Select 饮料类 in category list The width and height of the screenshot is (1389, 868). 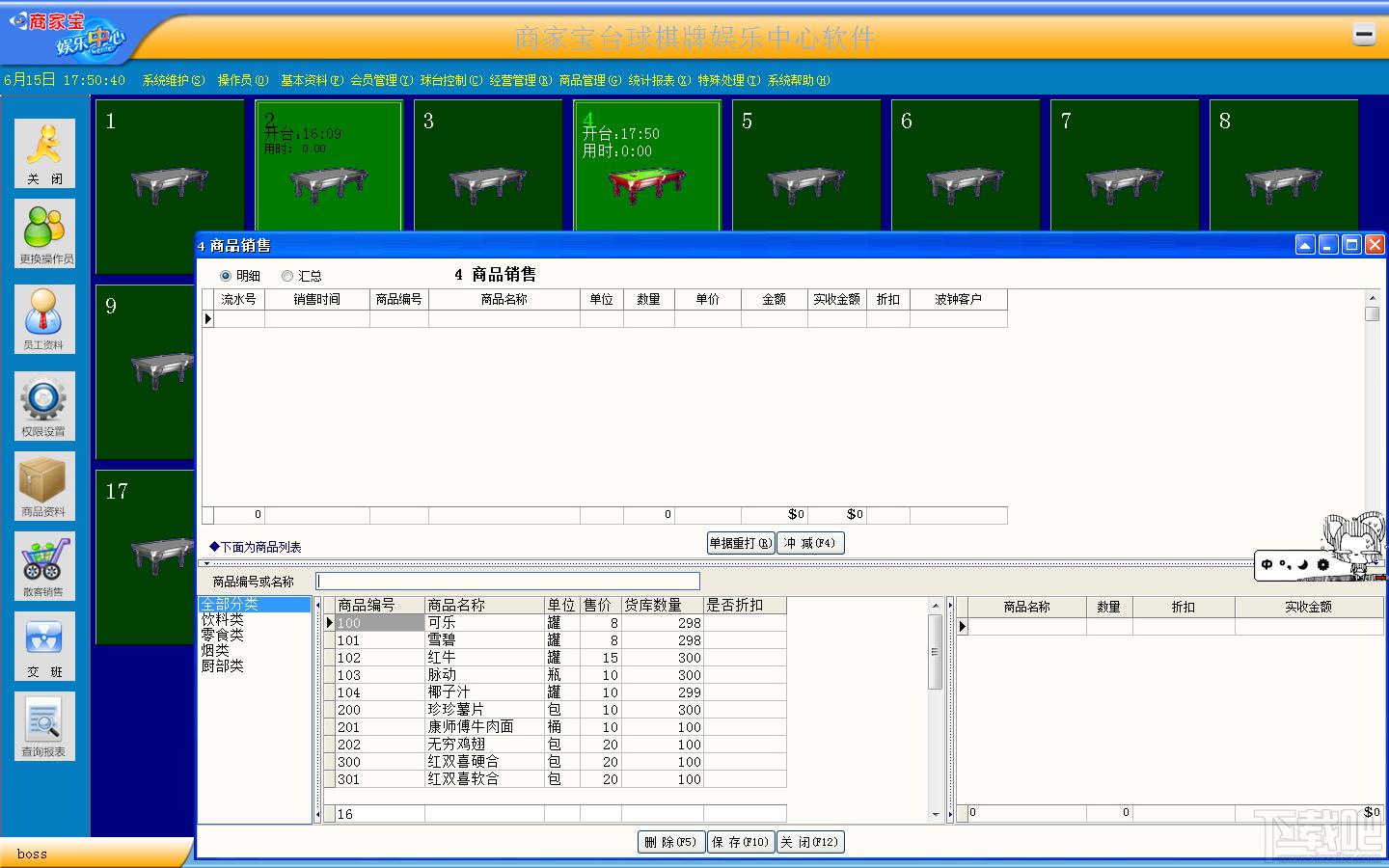pos(223,619)
